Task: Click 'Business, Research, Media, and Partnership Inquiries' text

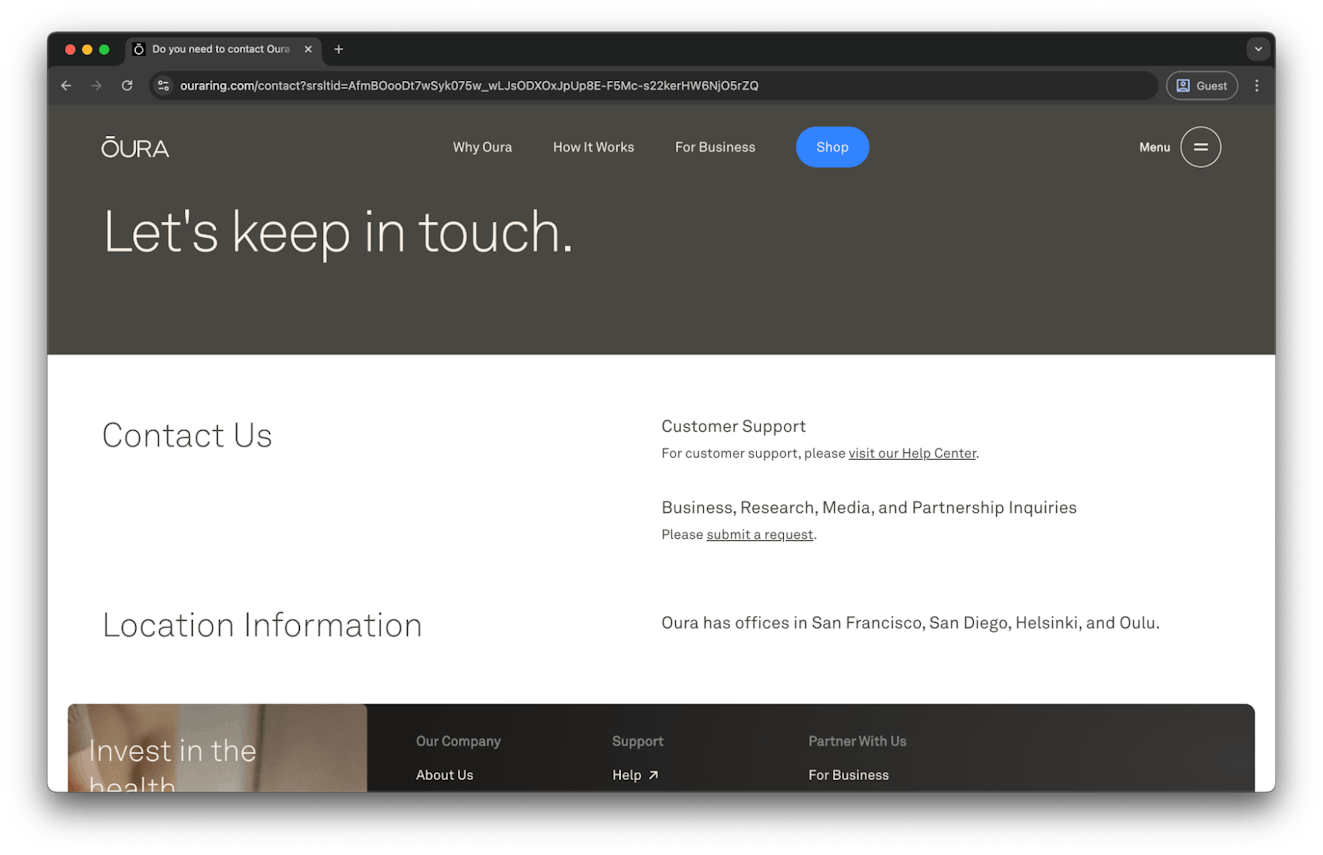Action: (869, 507)
